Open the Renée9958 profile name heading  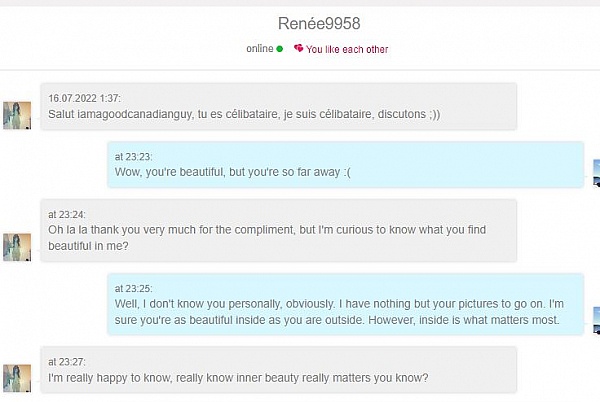[x=318, y=24]
